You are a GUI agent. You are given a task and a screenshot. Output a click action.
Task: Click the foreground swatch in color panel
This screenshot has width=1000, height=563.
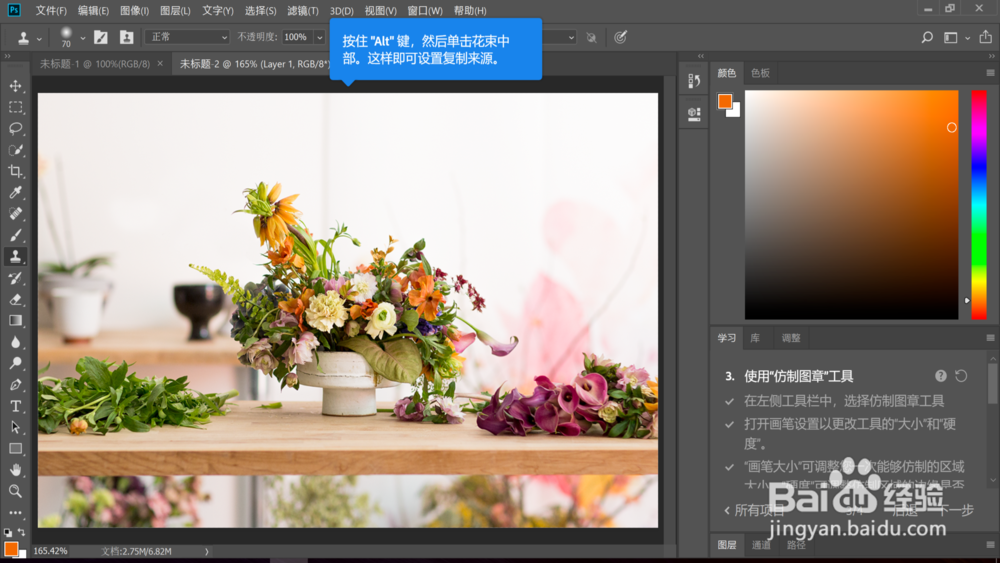pos(724,101)
